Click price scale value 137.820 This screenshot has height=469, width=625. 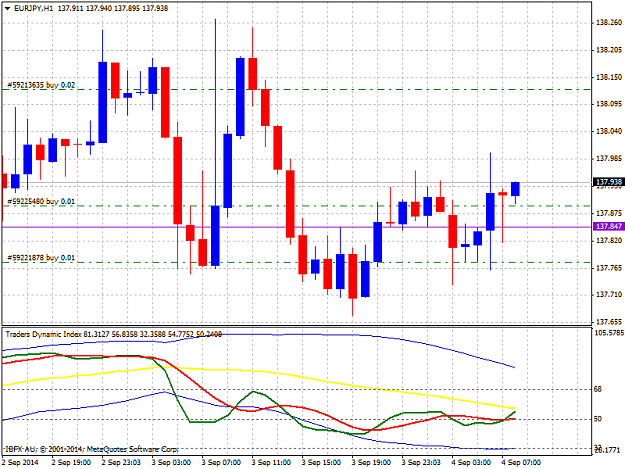609,240
